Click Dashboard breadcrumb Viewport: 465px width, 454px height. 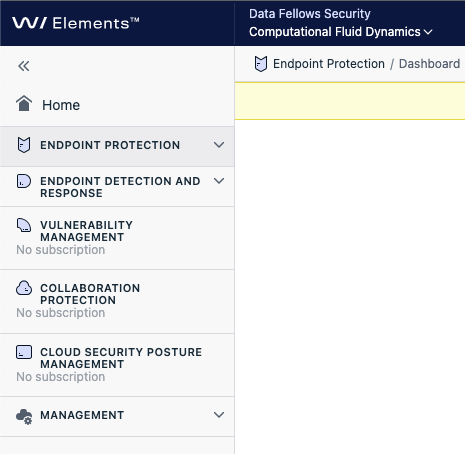(429, 64)
